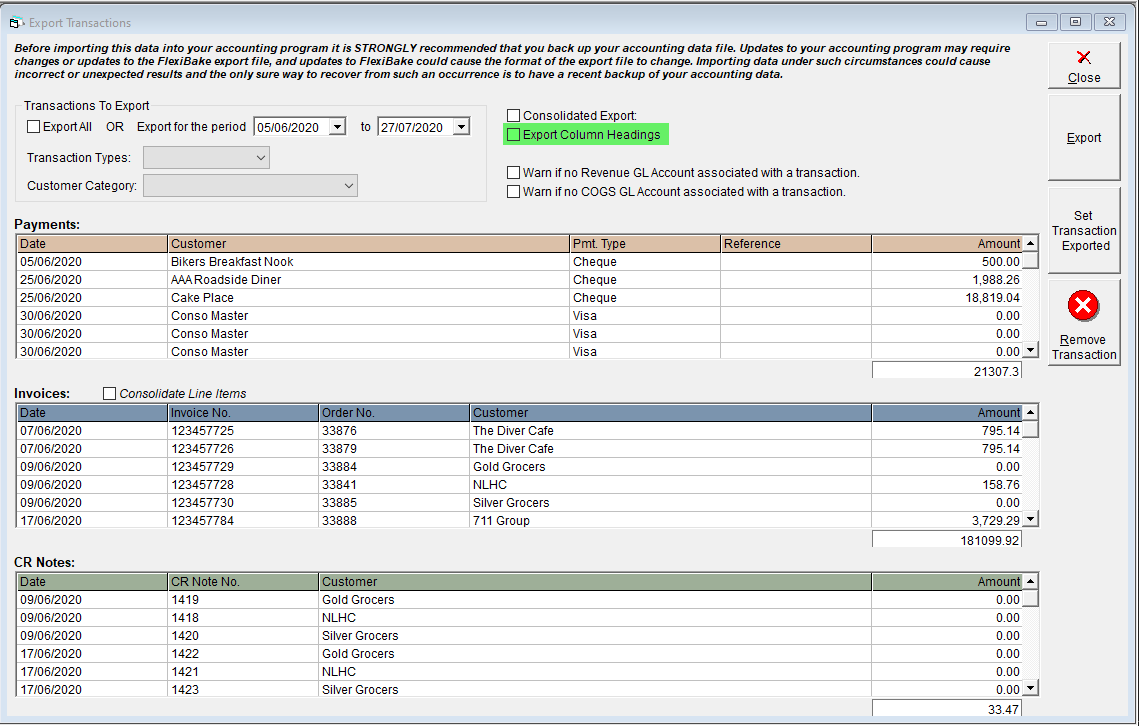
Task: Click the CR Notes total field 33.47
Action: (x=947, y=709)
